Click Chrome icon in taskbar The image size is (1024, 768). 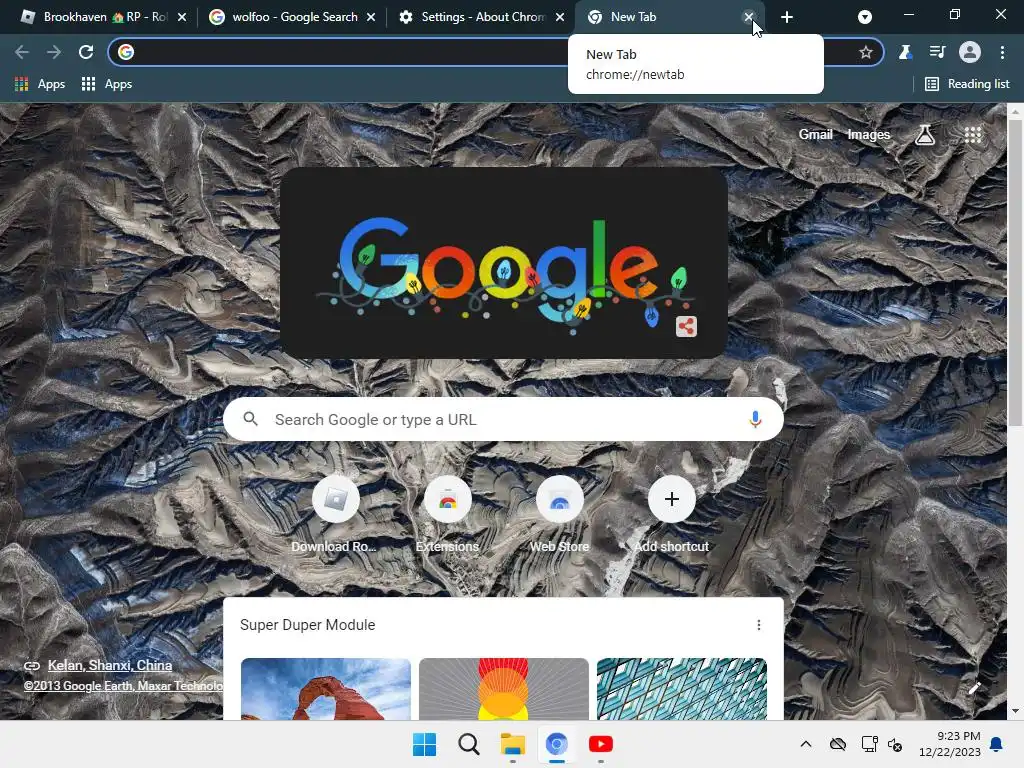(x=556, y=744)
